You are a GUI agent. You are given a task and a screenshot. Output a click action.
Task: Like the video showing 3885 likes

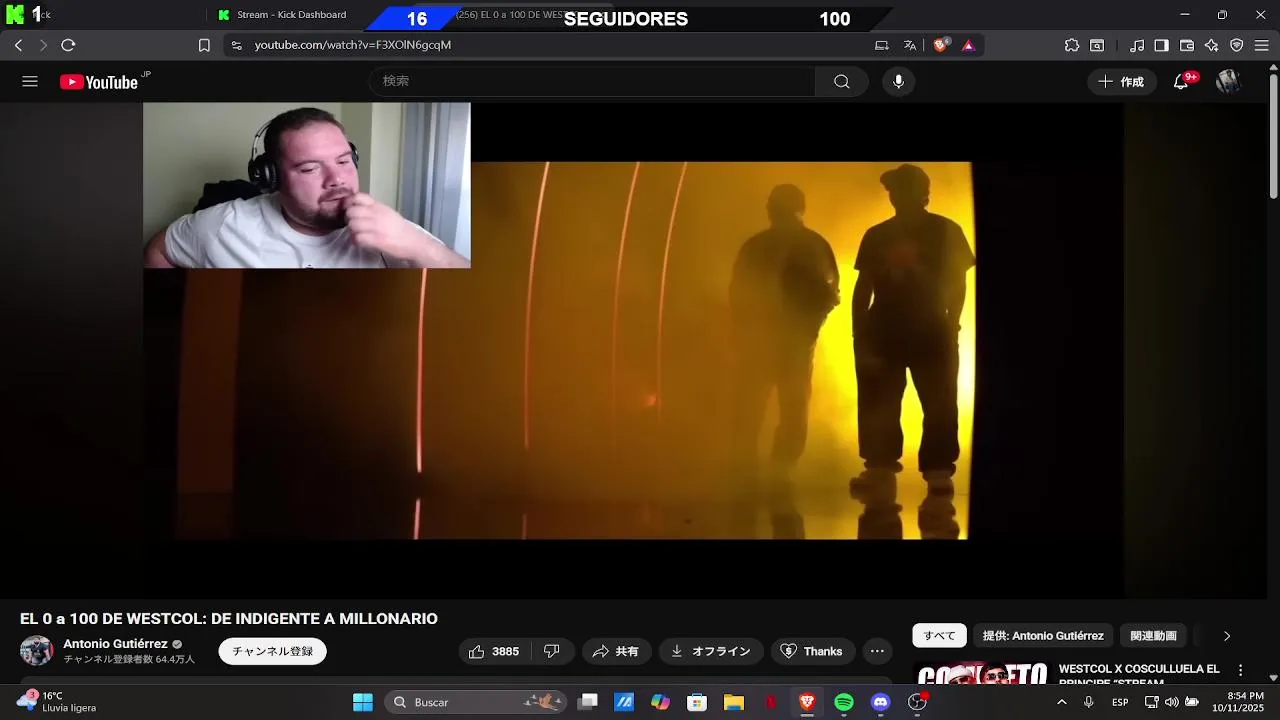[x=495, y=651]
